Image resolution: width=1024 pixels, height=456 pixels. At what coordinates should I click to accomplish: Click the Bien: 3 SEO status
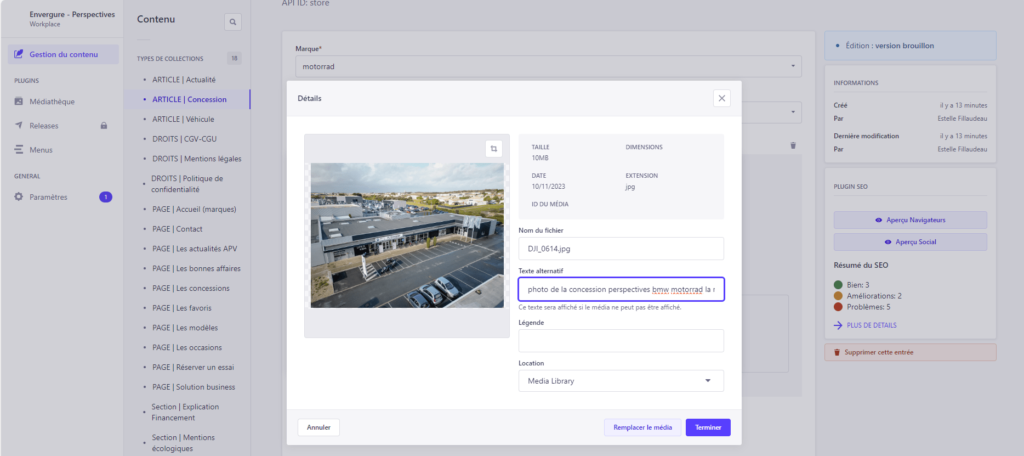click(857, 285)
